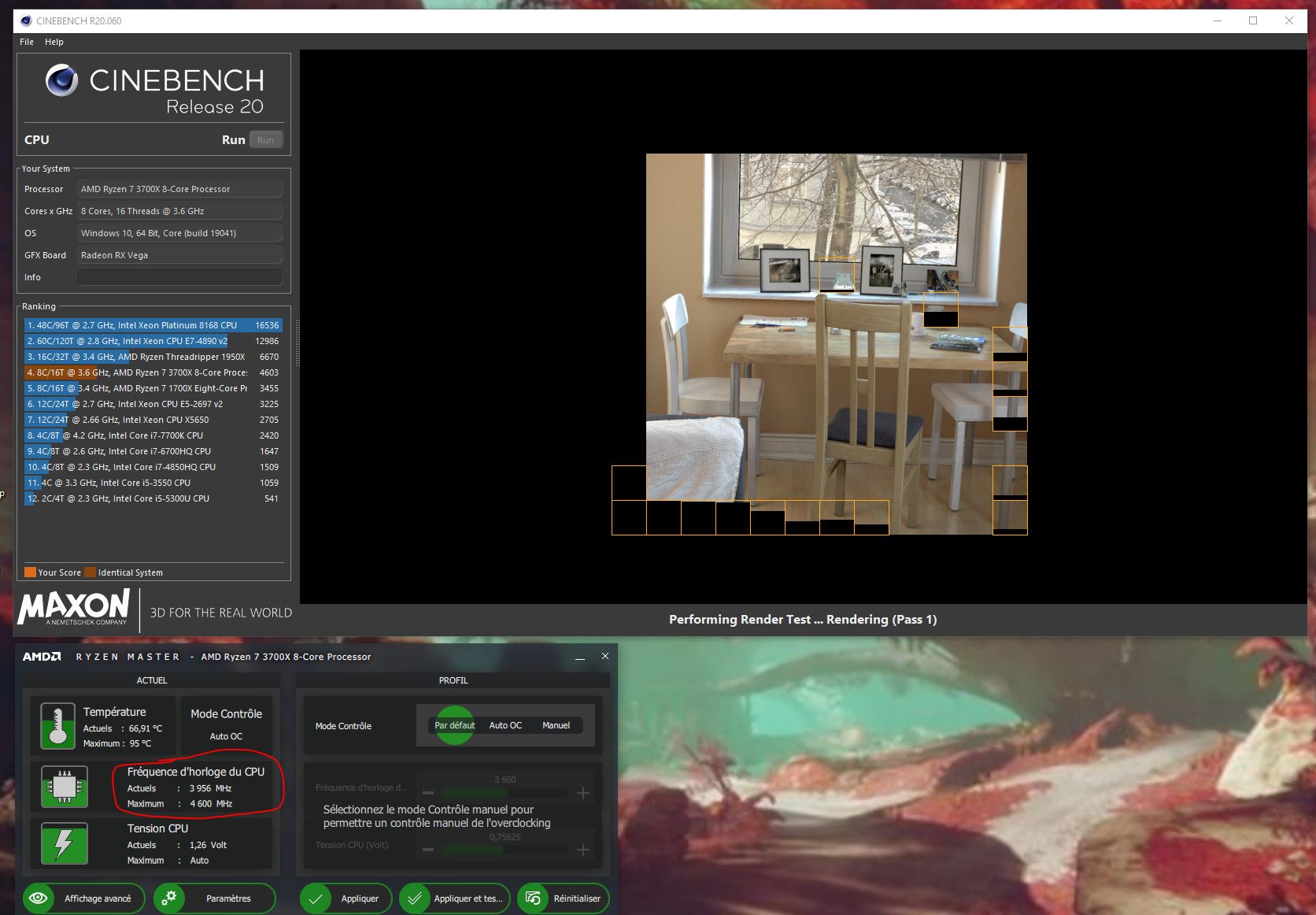Click the Cinebench title bar app icon
Screen dimensions: 1316x915
tap(25, 20)
